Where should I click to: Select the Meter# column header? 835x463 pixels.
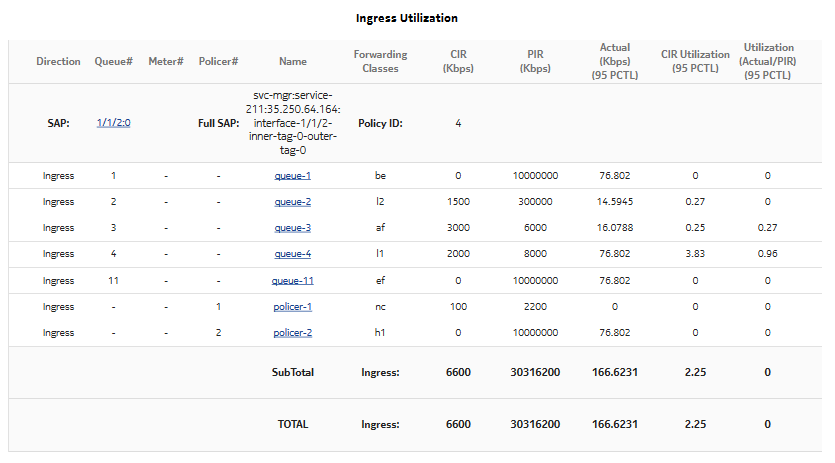pos(166,62)
